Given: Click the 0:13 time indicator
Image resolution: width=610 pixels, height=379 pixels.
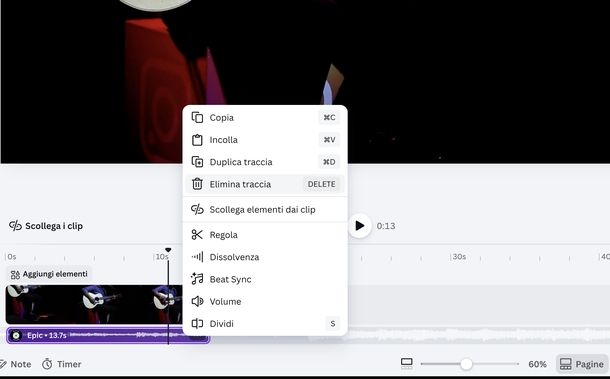Looking at the screenshot, I should [x=386, y=226].
